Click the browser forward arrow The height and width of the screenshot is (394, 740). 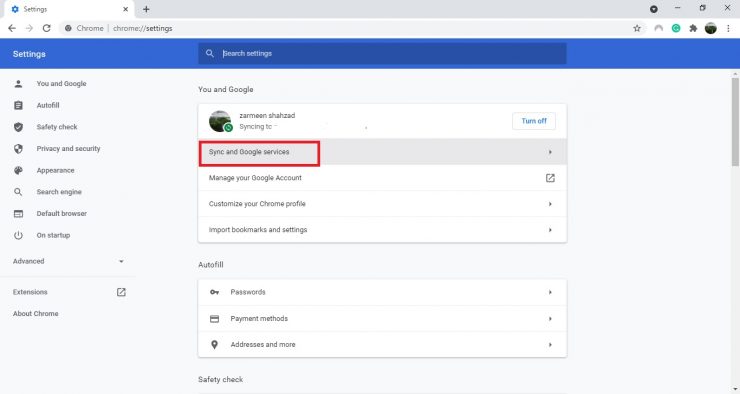click(x=29, y=28)
